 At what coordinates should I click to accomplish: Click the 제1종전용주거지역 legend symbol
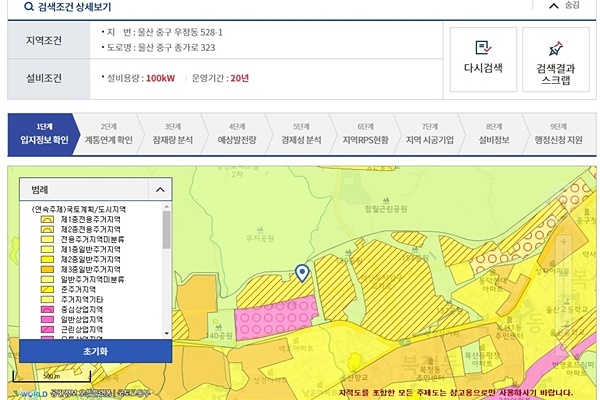(x=47, y=219)
